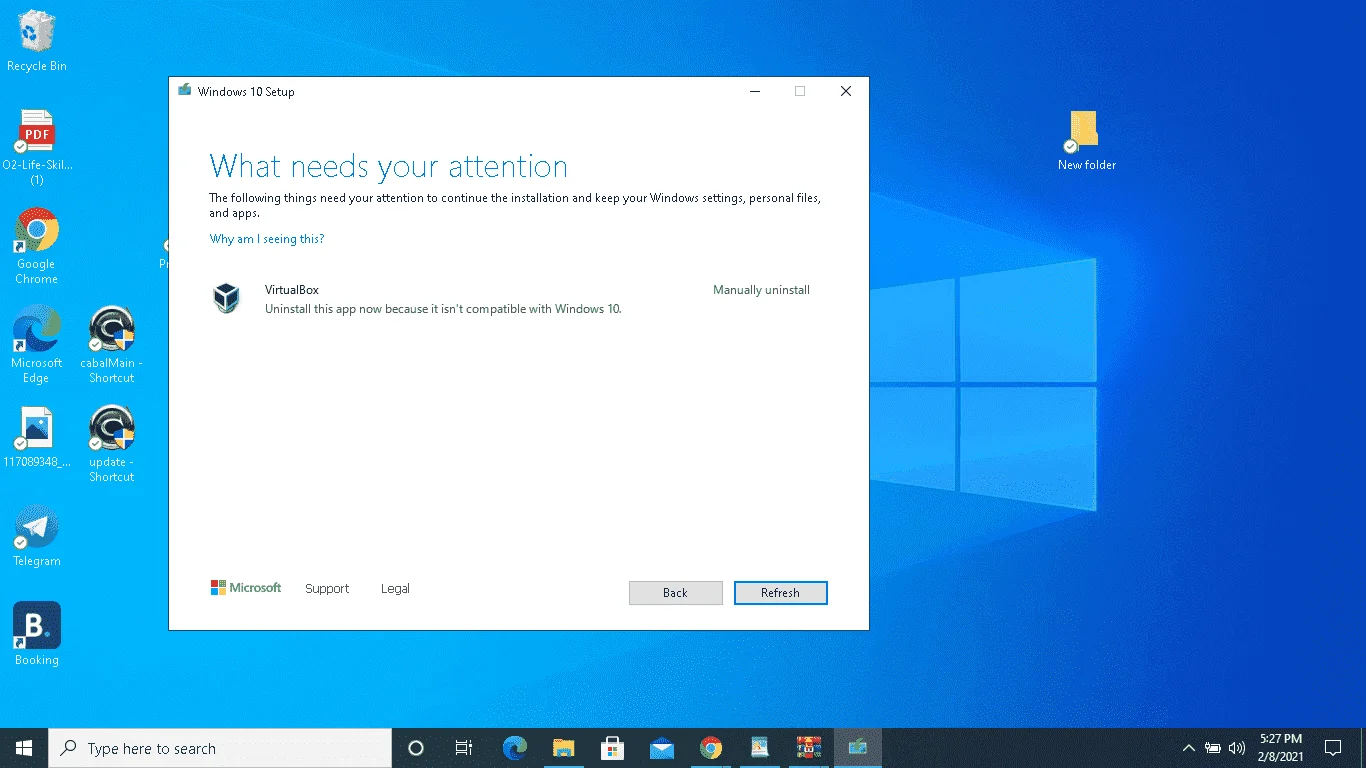Screen dimensions: 1366x768
Task: Click the 'Windows 10 Setup' window title text
Action: [x=246, y=92]
